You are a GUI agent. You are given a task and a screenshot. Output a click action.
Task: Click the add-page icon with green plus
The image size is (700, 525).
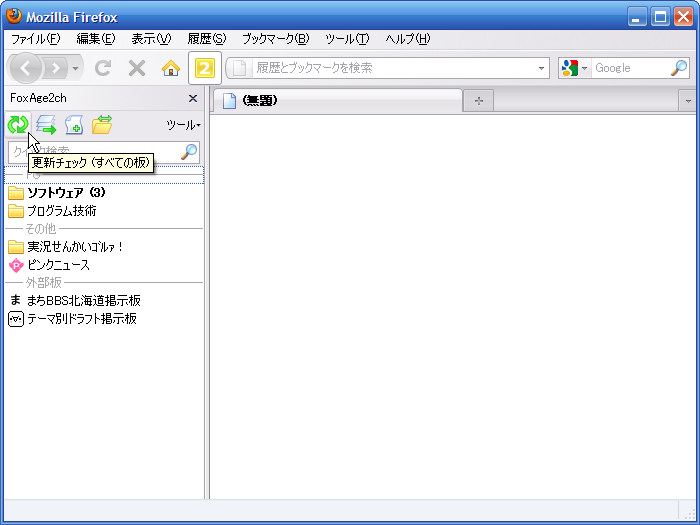74,125
